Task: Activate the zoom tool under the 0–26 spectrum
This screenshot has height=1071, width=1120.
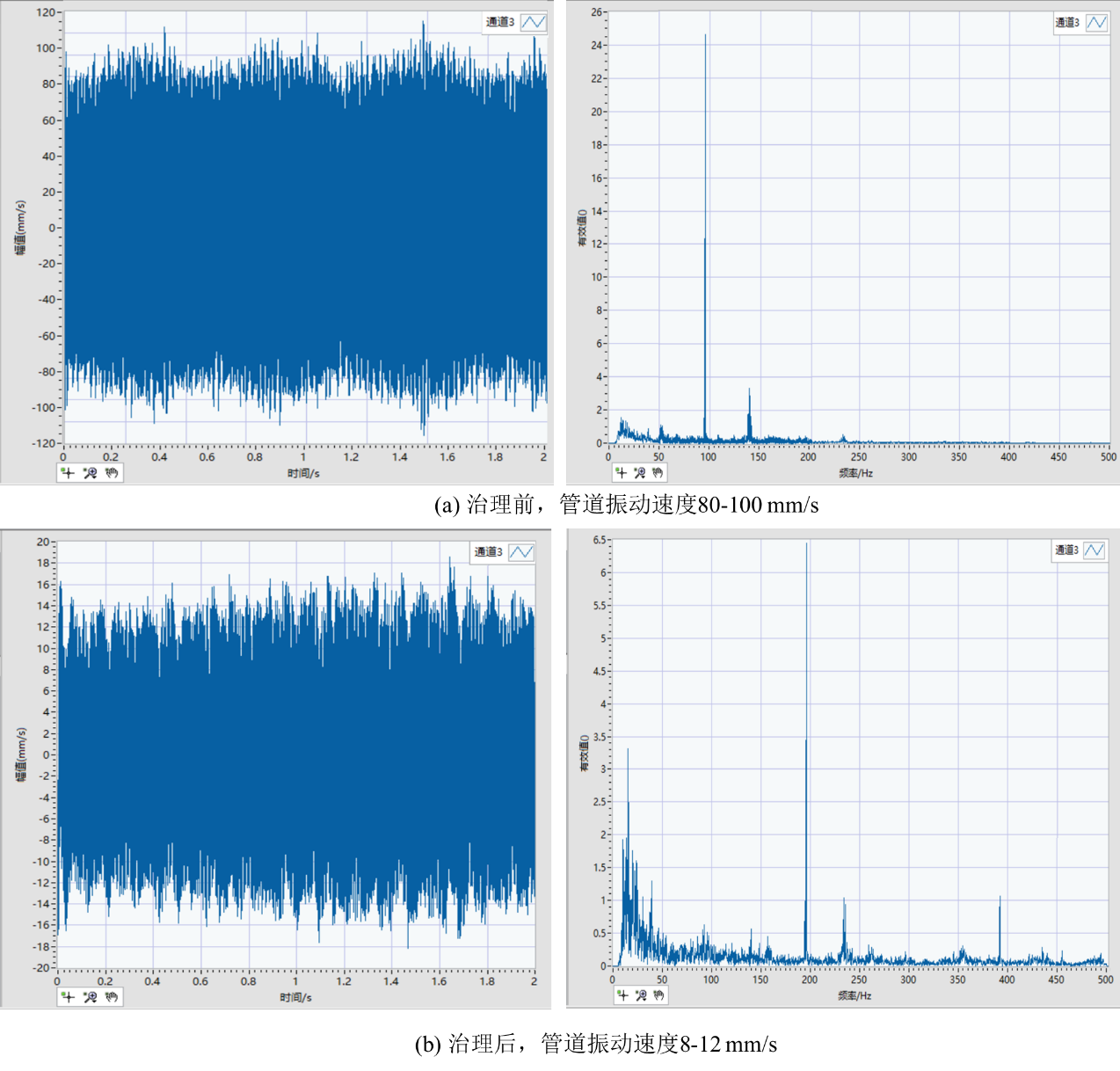Action: pos(640,473)
